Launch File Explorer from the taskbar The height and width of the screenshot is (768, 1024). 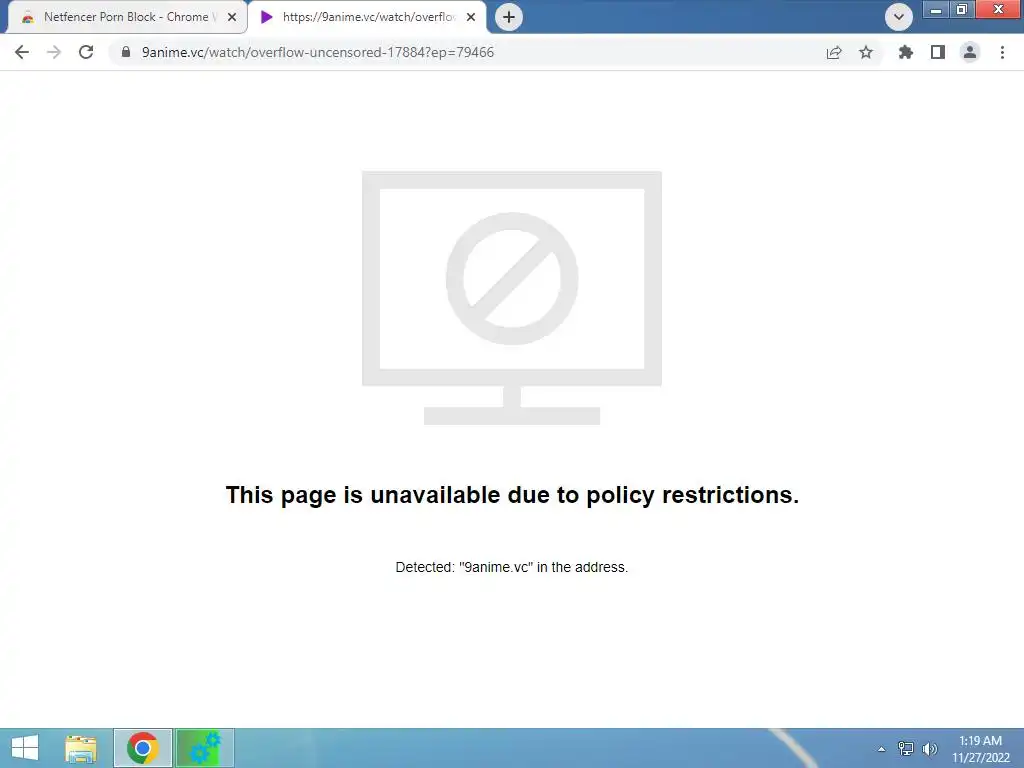pyautogui.click(x=81, y=748)
